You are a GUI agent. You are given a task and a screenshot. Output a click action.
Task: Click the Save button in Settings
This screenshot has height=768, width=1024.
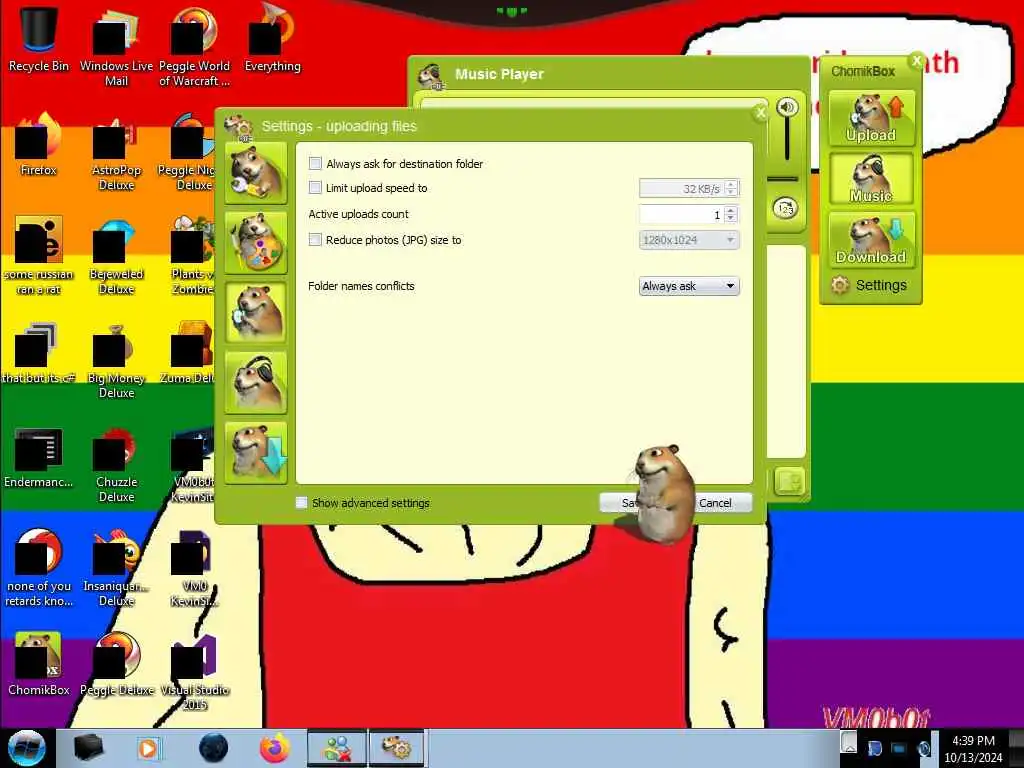620,503
